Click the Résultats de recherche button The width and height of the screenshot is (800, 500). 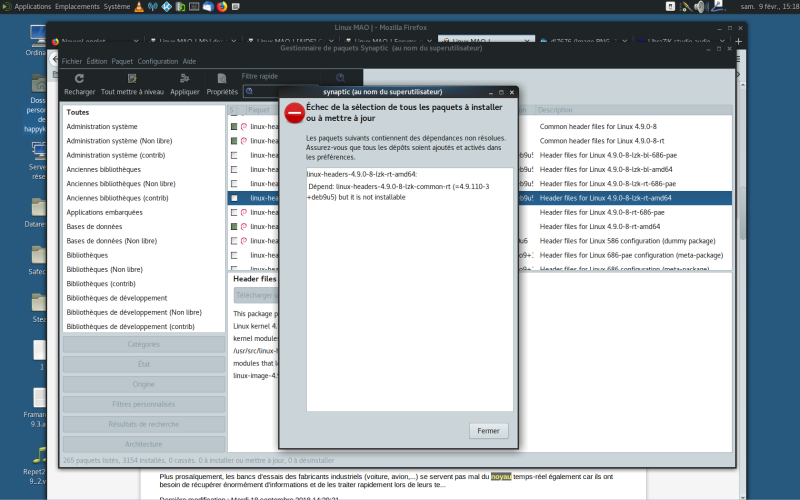point(144,424)
